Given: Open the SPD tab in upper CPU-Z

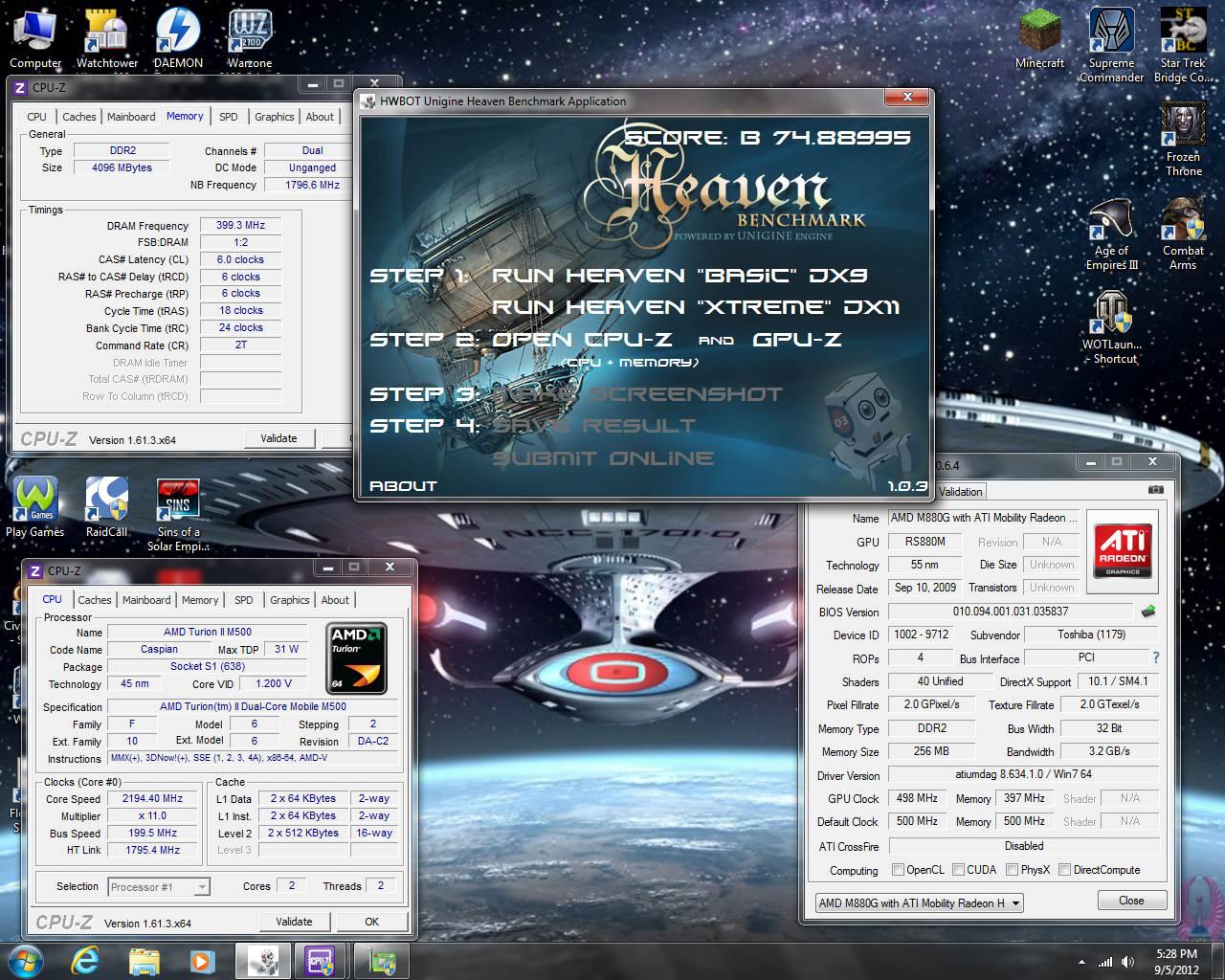Looking at the screenshot, I should (x=228, y=117).
